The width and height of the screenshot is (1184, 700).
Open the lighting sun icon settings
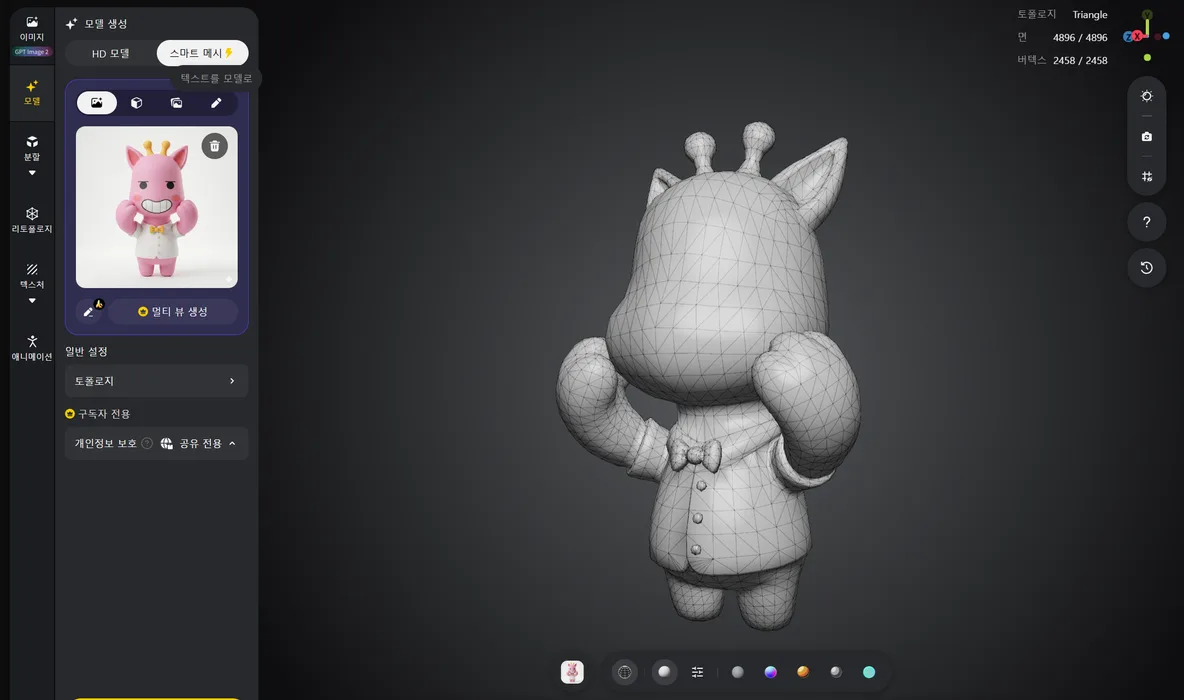[x=1147, y=96]
